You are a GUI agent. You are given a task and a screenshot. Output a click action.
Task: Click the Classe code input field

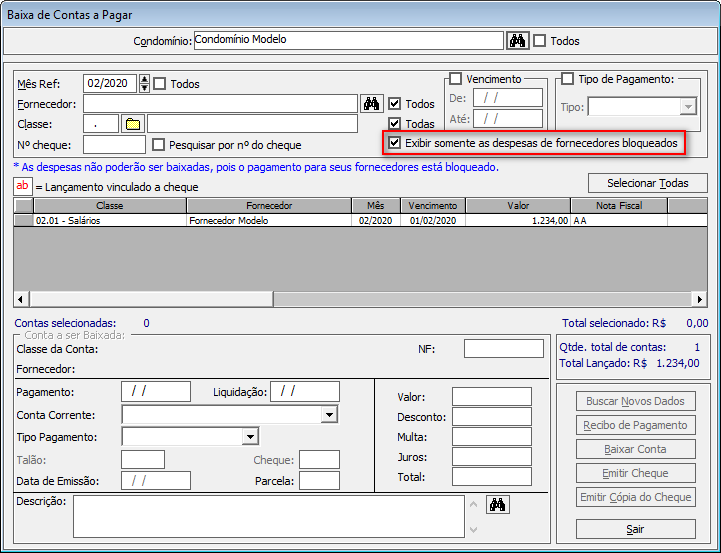pyautogui.click(x=101, y=124)
